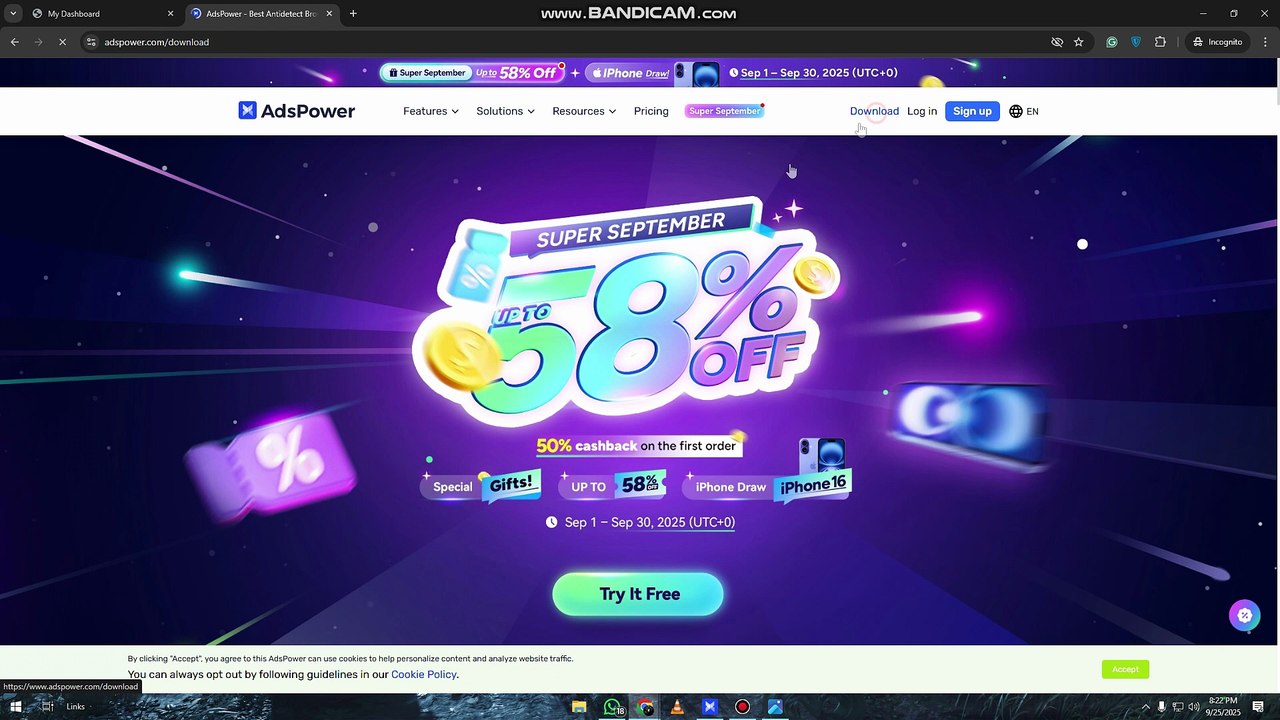Image resolution: width=1280 pixels, height=720 pixels.
Task: Open volume control in system tray
Action: coord(1193,707)
